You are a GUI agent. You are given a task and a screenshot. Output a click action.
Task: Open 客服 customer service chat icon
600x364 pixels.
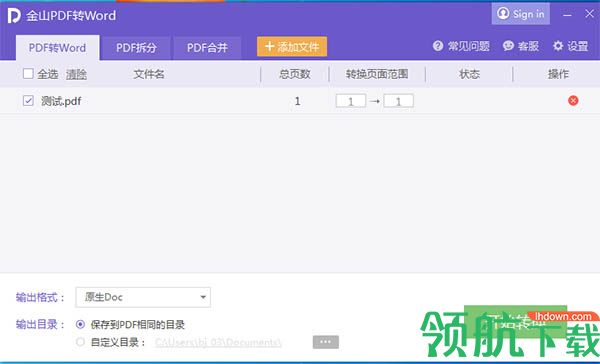point(508,46)
